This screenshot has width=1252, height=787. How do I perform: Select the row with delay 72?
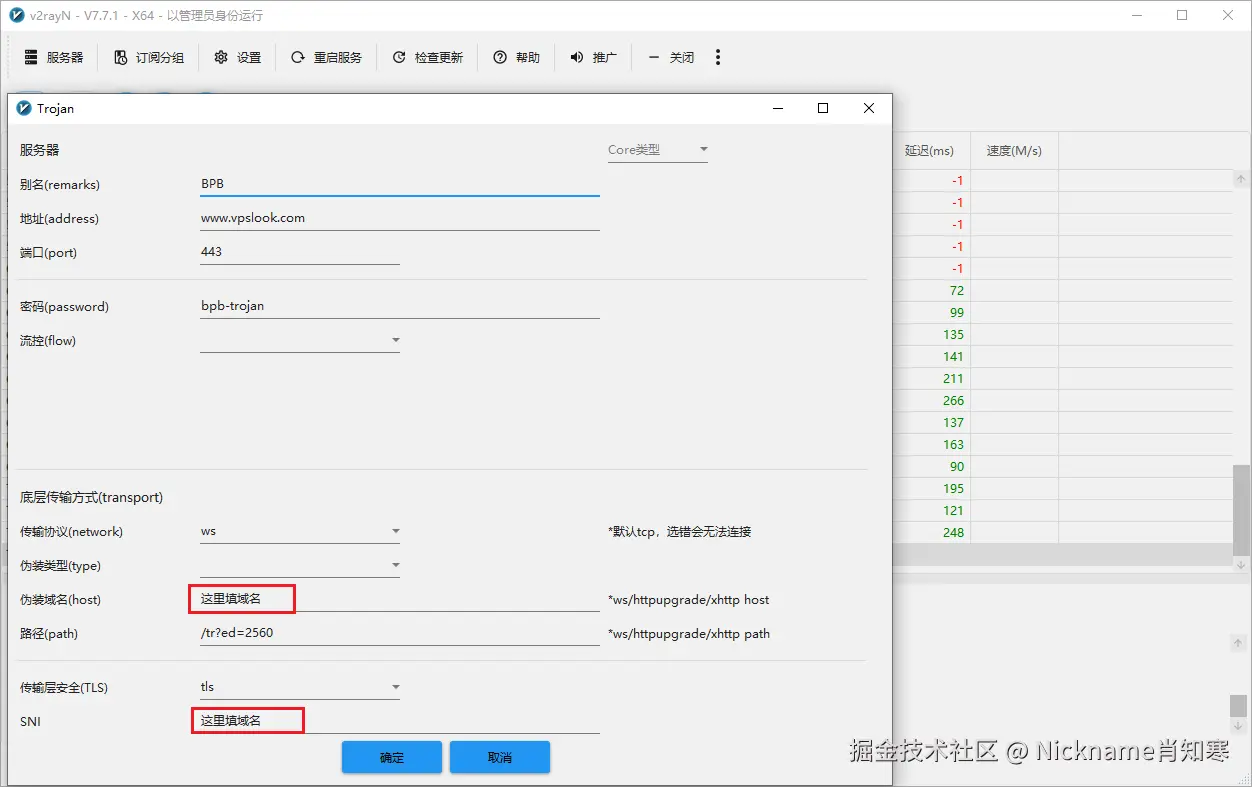(x=1062, y=291)
